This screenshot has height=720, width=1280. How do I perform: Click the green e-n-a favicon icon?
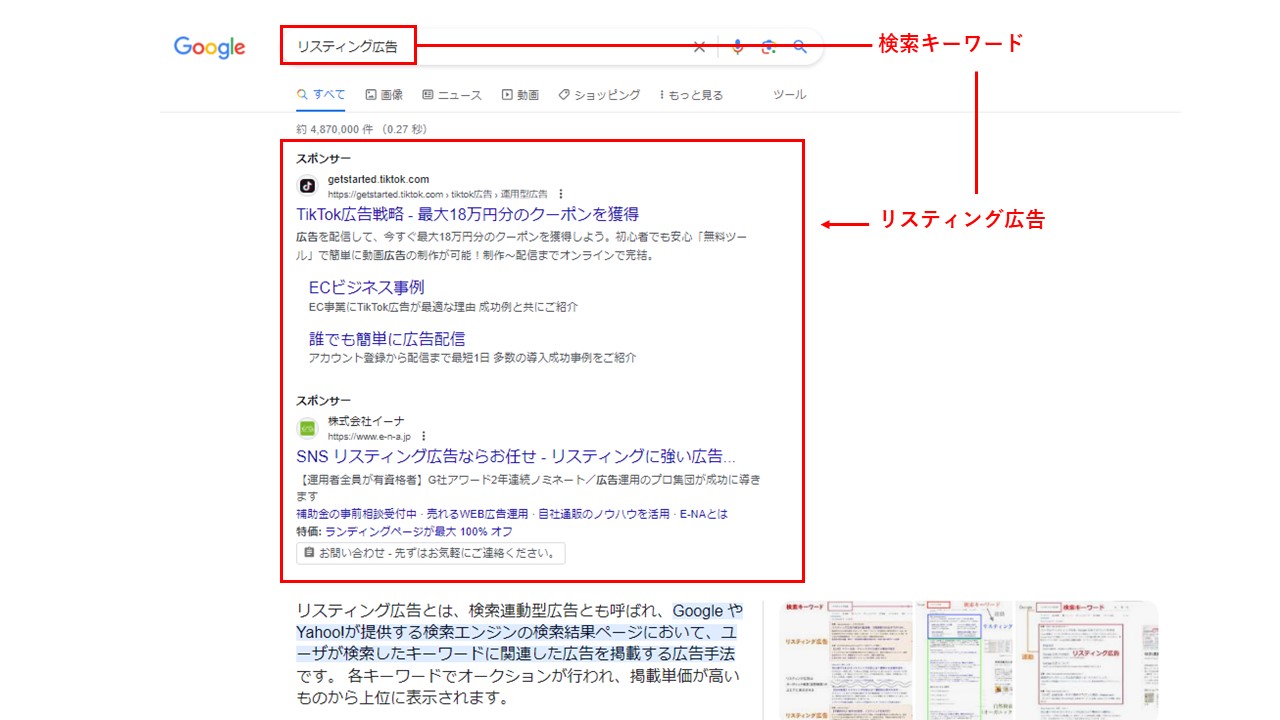coord(307,428)
